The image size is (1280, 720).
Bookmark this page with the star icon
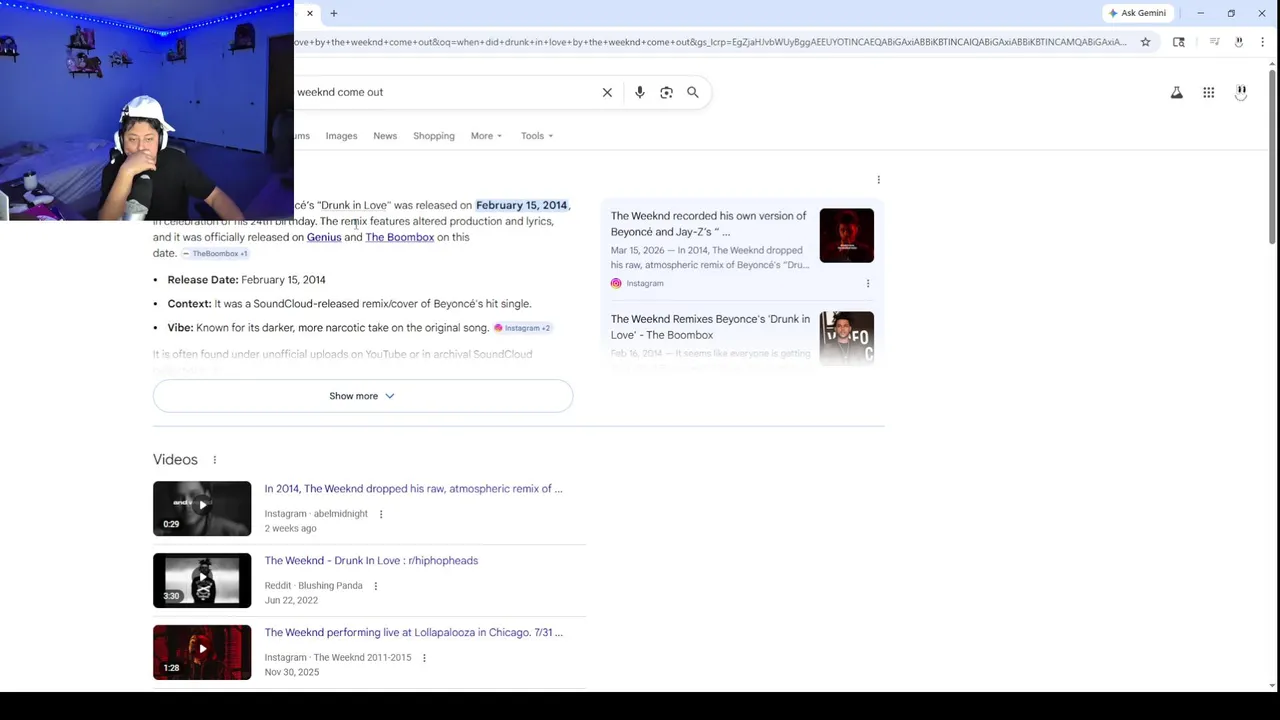pos(1146,42)
